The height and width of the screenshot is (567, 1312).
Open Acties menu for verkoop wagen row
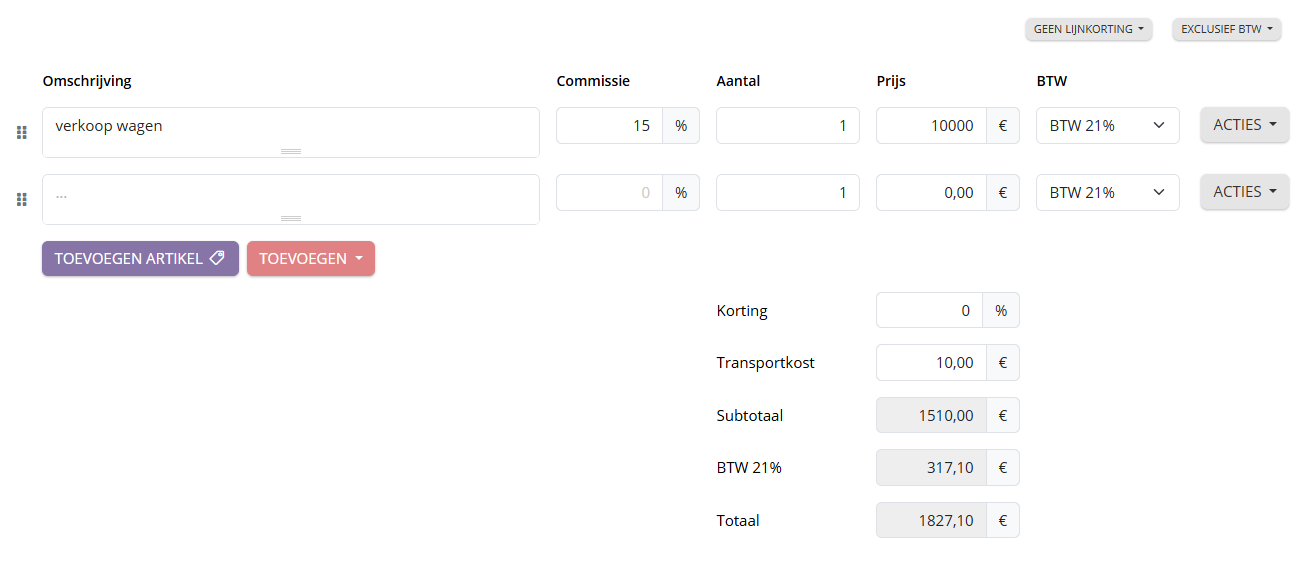1244,125
